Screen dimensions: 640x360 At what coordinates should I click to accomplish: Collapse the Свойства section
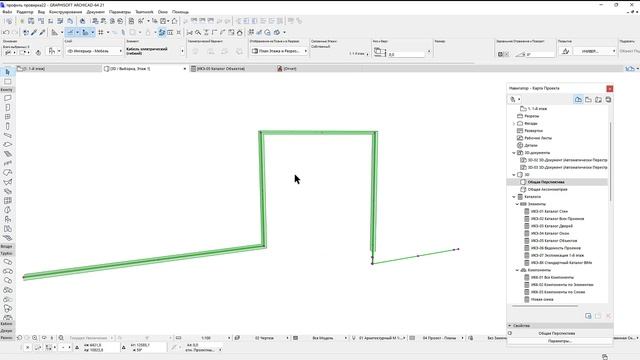point(510,326)
